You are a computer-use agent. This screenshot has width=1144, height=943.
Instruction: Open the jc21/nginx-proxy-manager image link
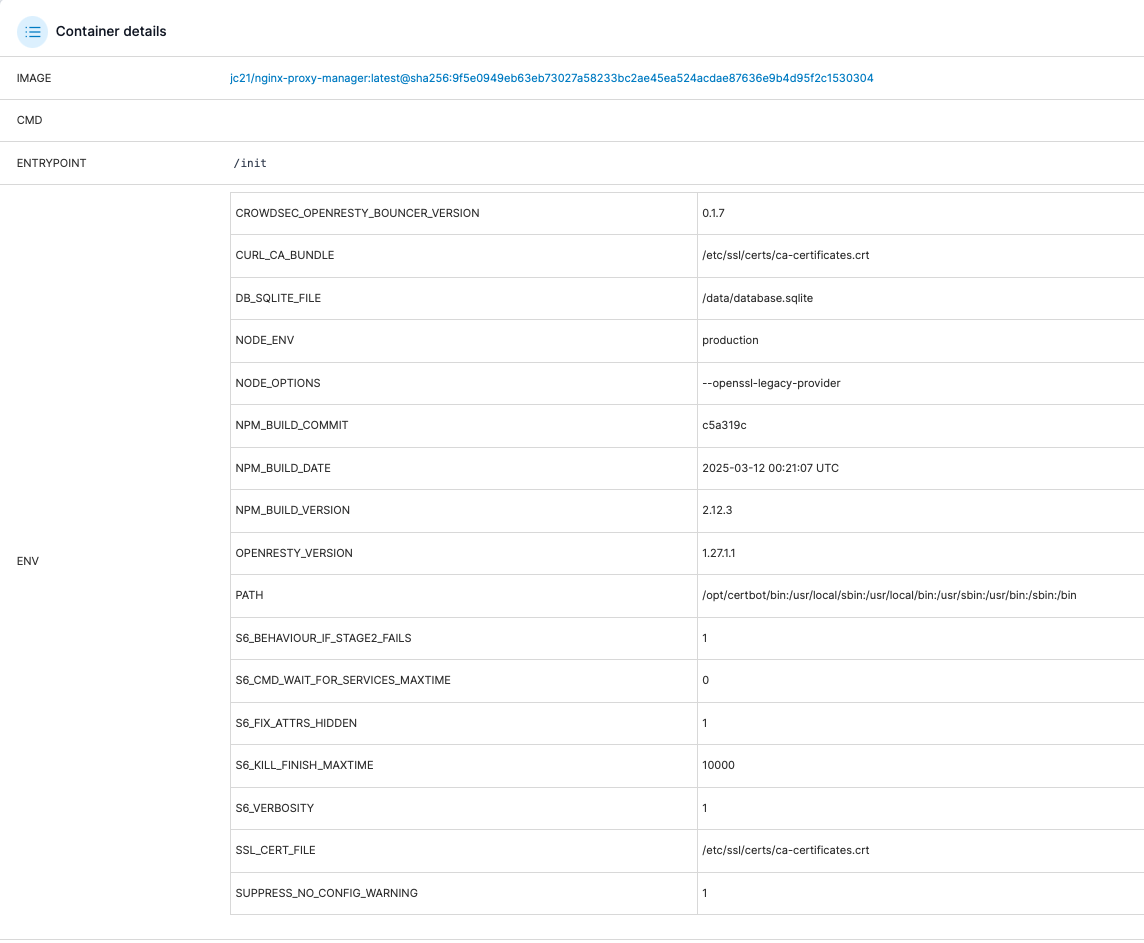click(x=551, y=78)
